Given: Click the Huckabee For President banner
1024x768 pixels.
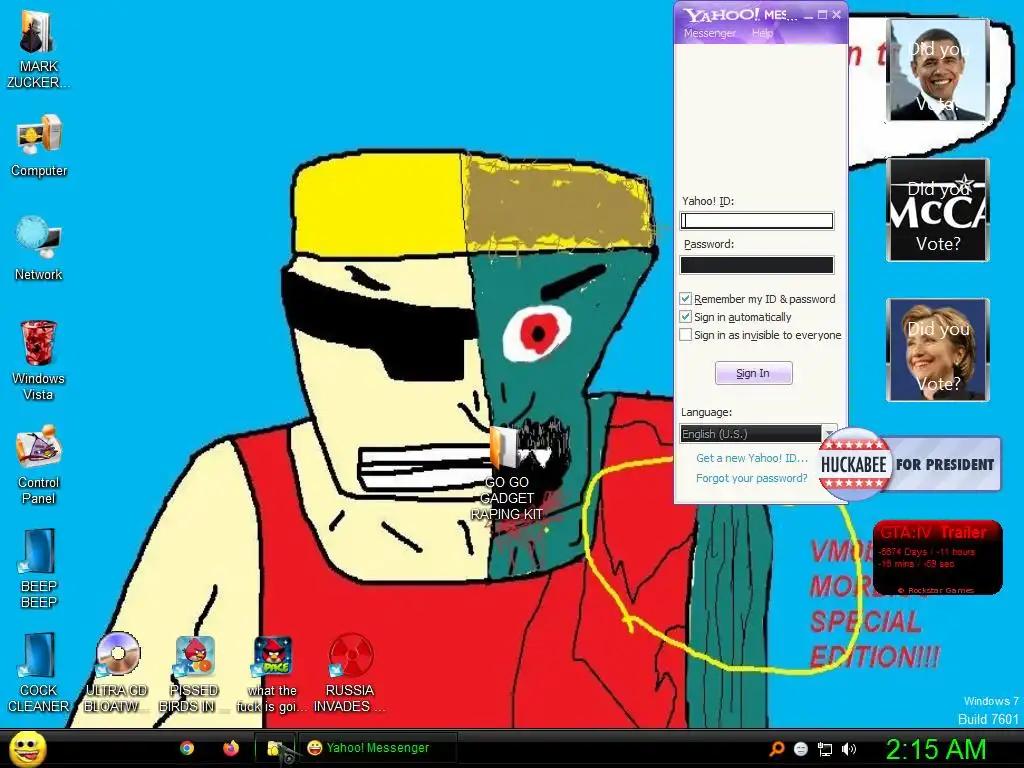Looking at the screenshot, I should [910, 464].
